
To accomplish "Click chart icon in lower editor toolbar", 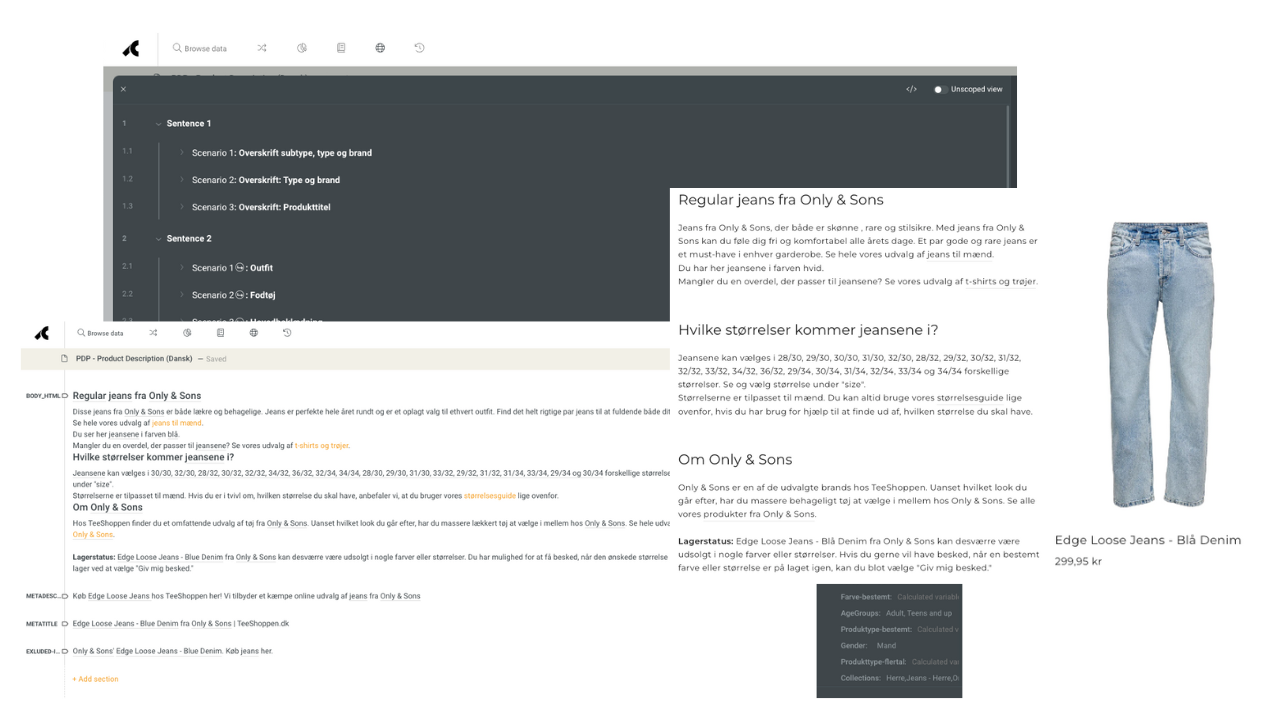I will click(x=187, y=333).
